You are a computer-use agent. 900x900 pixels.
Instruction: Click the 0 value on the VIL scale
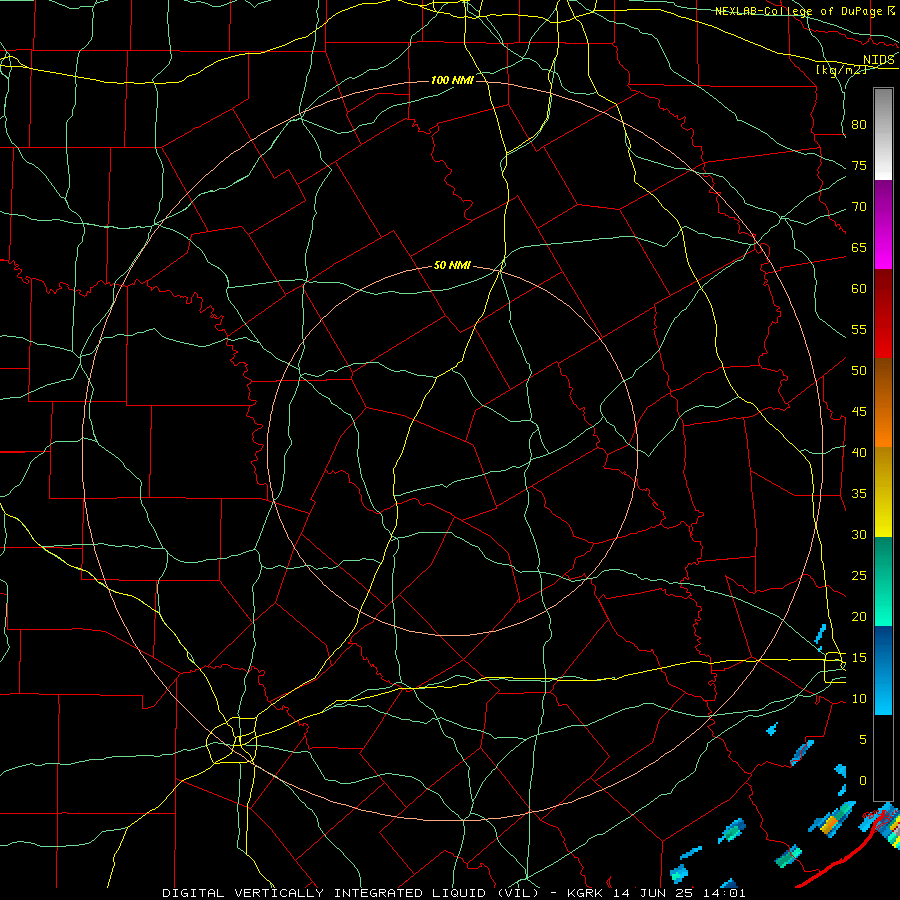point(863,781)
